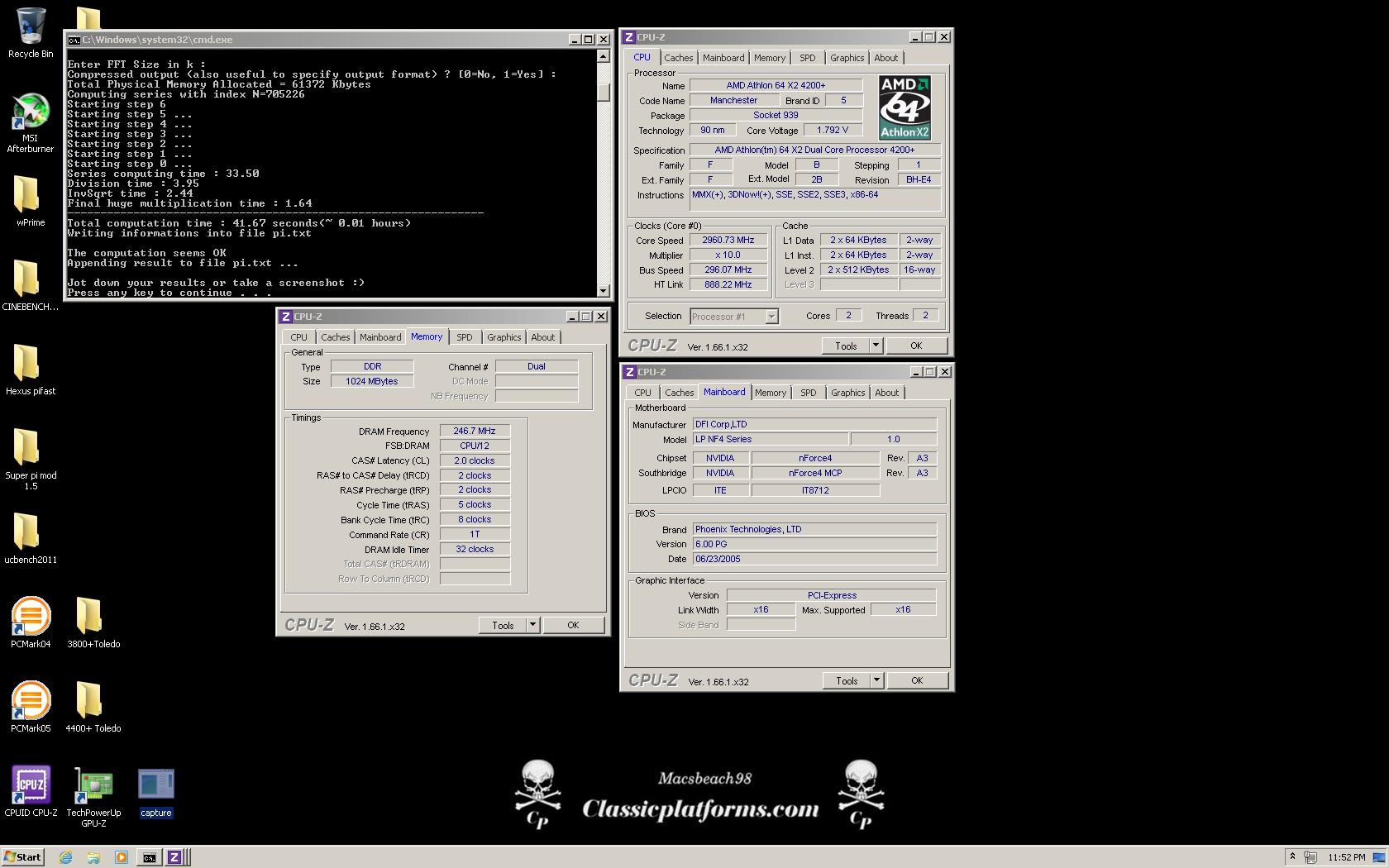The width and height of the screenshot is (1389, 868).
Task: Launch TechPowerUp GPU-Z shortcut
Action: coord(93,797)
